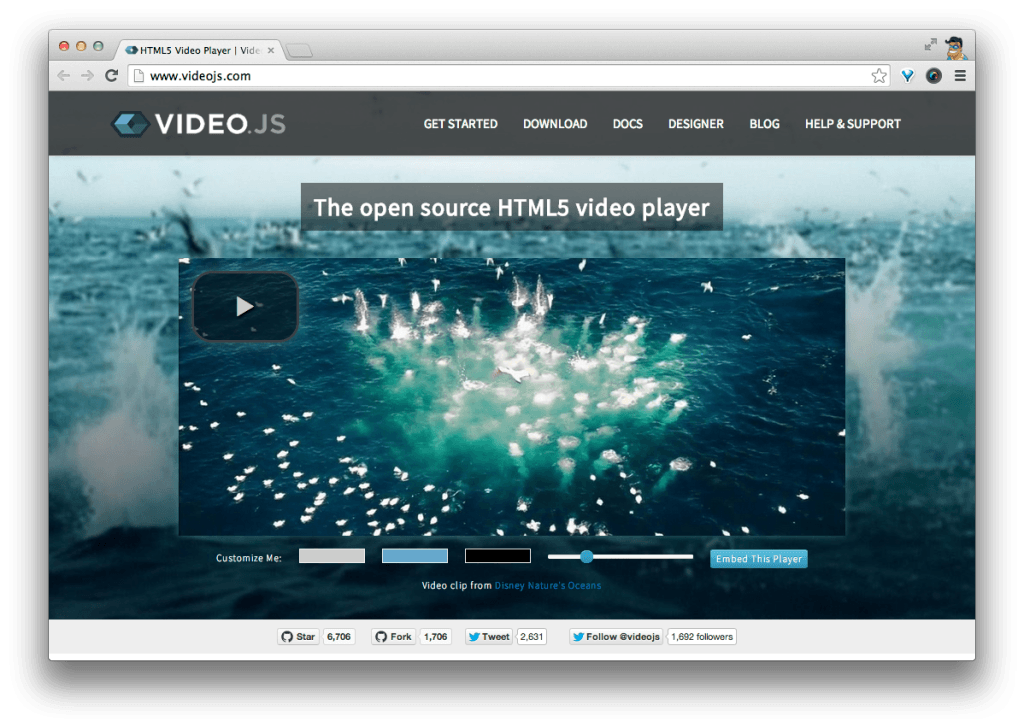Select the blue customize color swatch
1024x728 pixels.
[415, 556]
